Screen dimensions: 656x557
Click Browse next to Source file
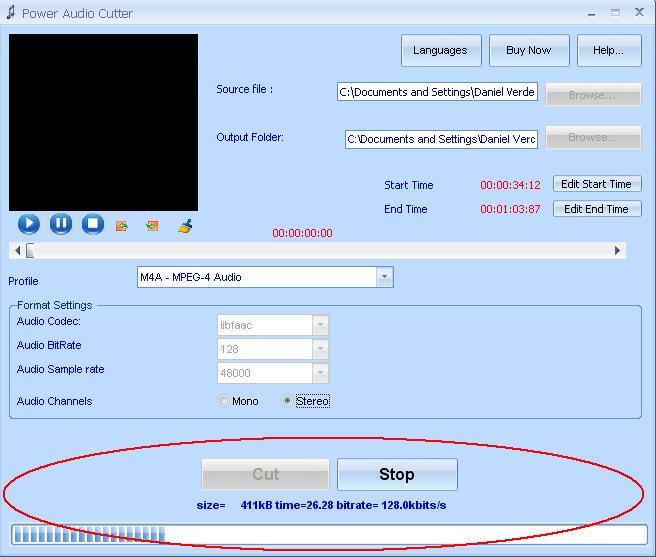click(x=593, y=95)
